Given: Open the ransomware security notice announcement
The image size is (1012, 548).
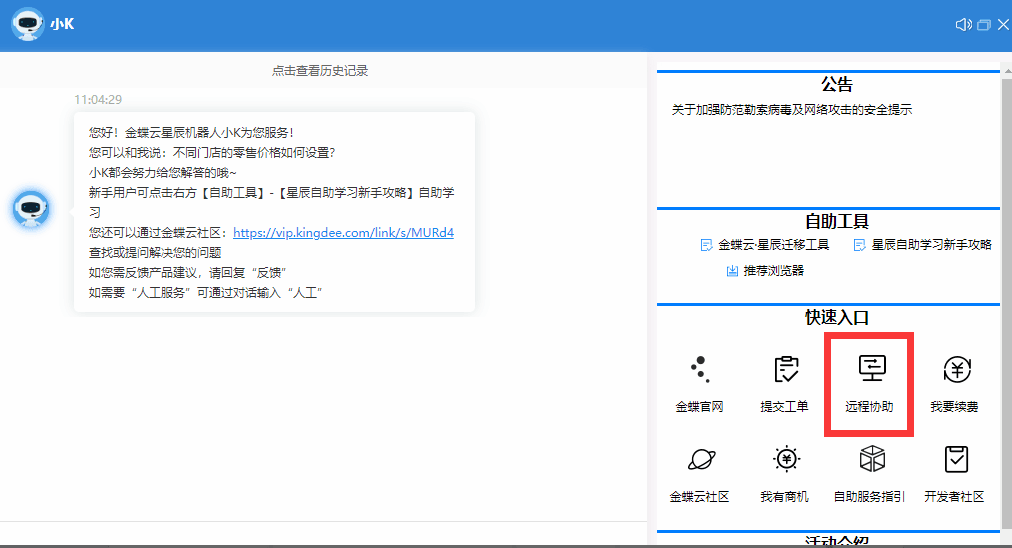Looking at the screenshot, I should click(792, 110).
